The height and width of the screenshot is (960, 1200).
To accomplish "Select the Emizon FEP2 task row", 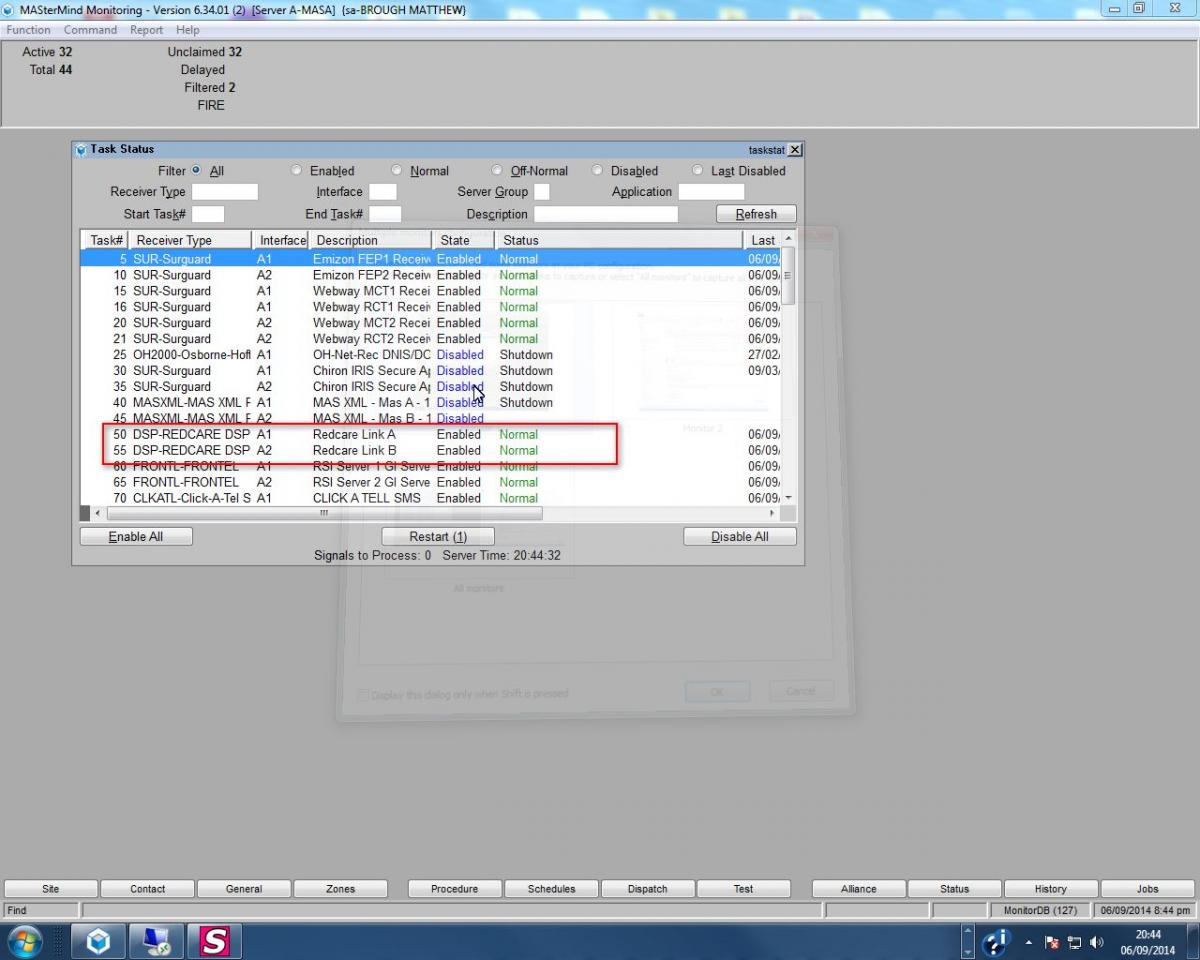I will tap(431, 275).
